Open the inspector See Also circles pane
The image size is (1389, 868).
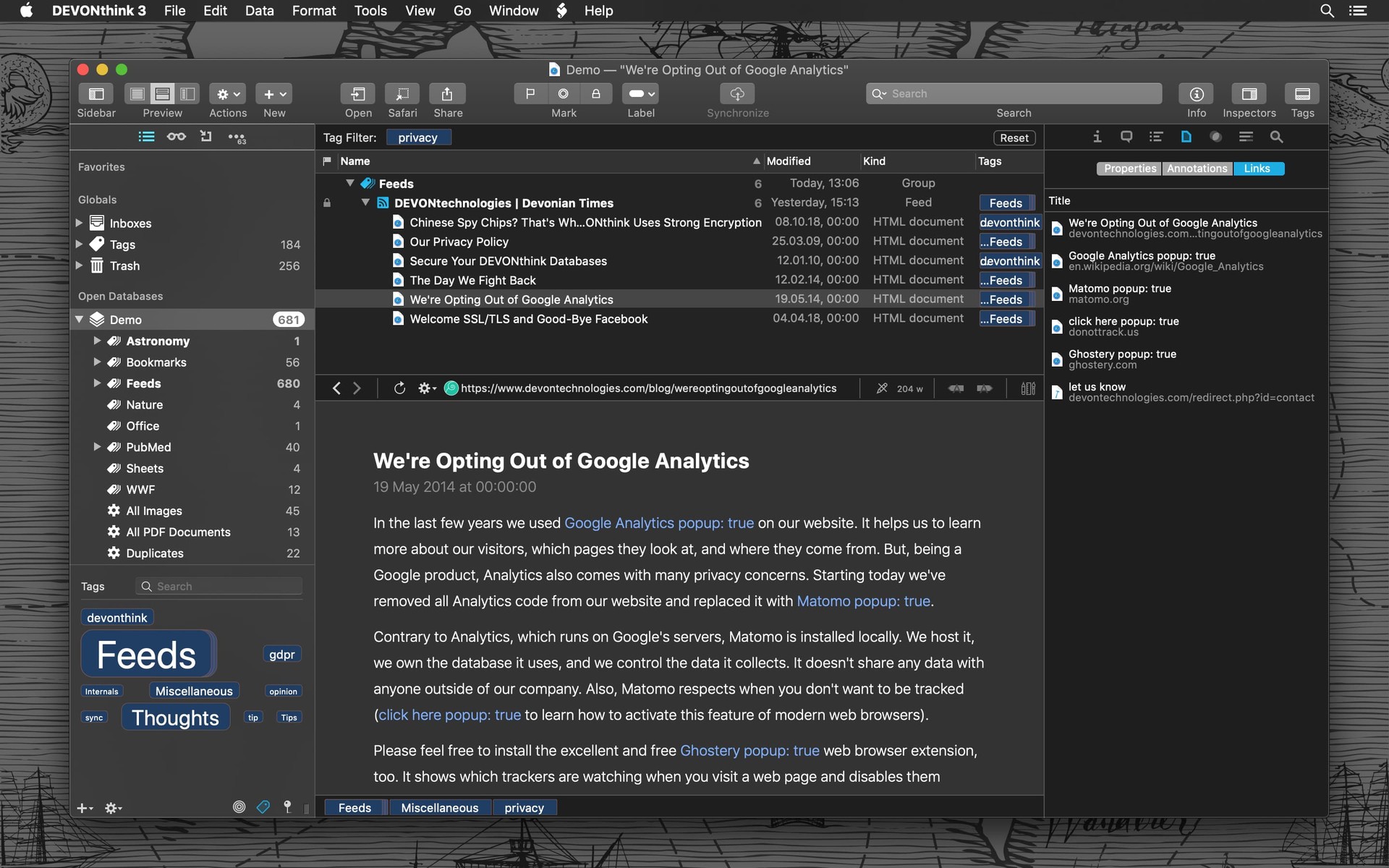1216,137
